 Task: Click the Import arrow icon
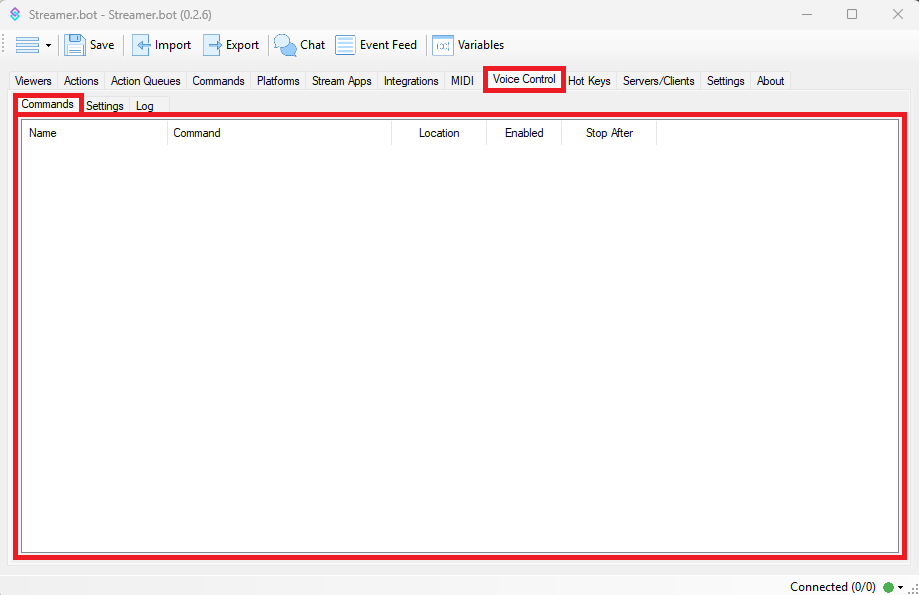[142, 45]
